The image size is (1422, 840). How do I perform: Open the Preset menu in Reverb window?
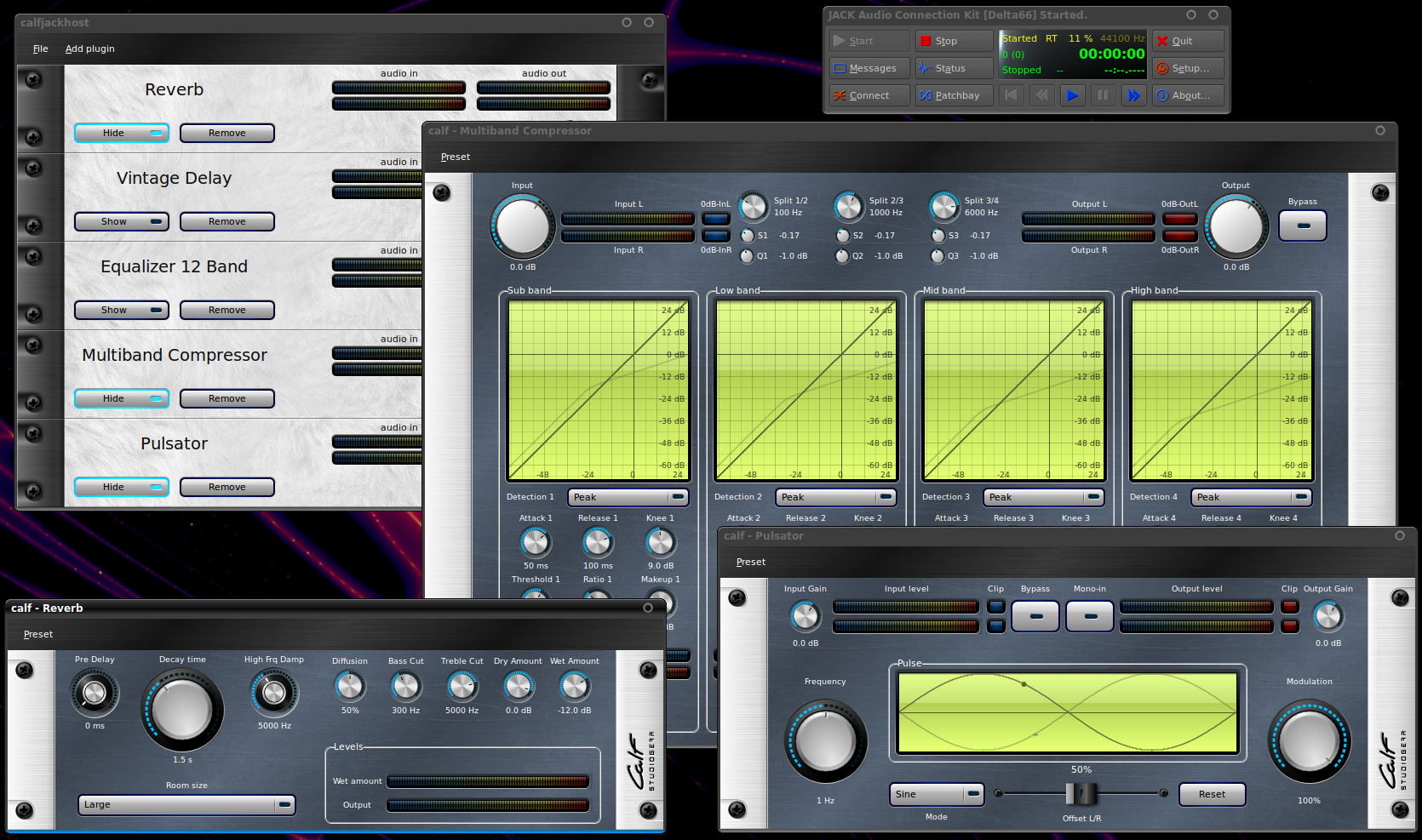coord(38,634)
